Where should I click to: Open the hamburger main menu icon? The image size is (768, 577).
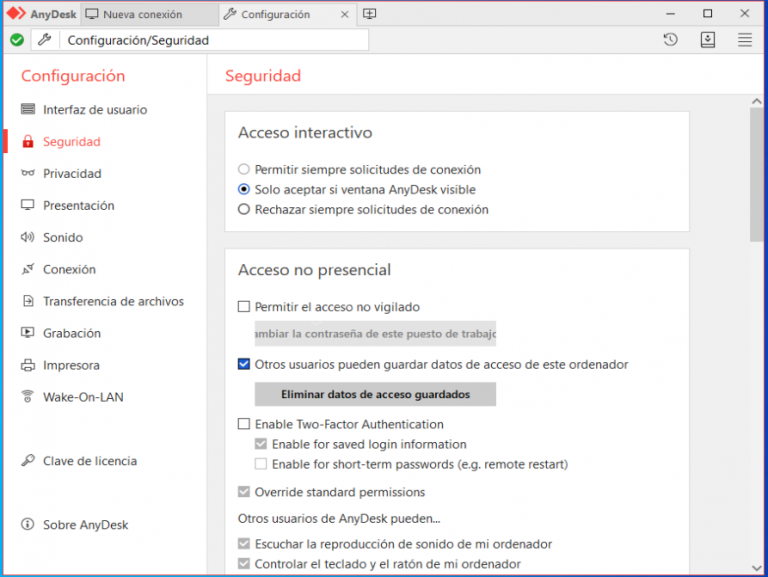tap(745, 40)
